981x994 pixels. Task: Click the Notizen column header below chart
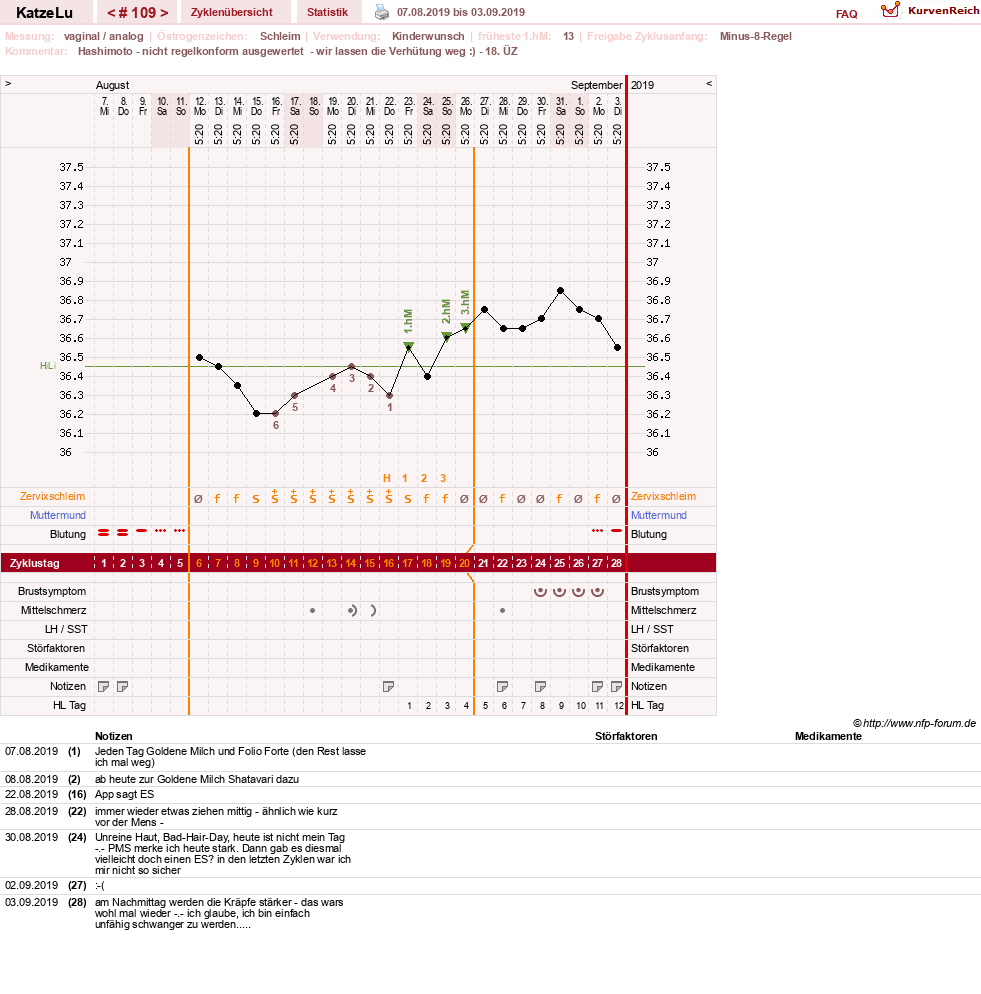(114, 736)
